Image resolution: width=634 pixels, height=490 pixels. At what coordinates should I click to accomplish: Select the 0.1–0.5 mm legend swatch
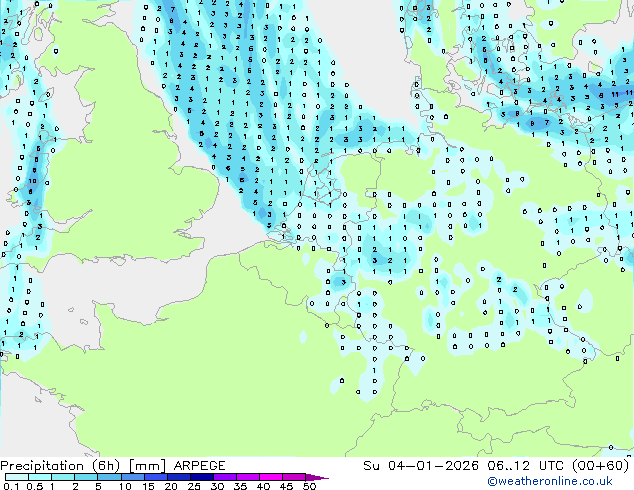(x=17, y=477)
